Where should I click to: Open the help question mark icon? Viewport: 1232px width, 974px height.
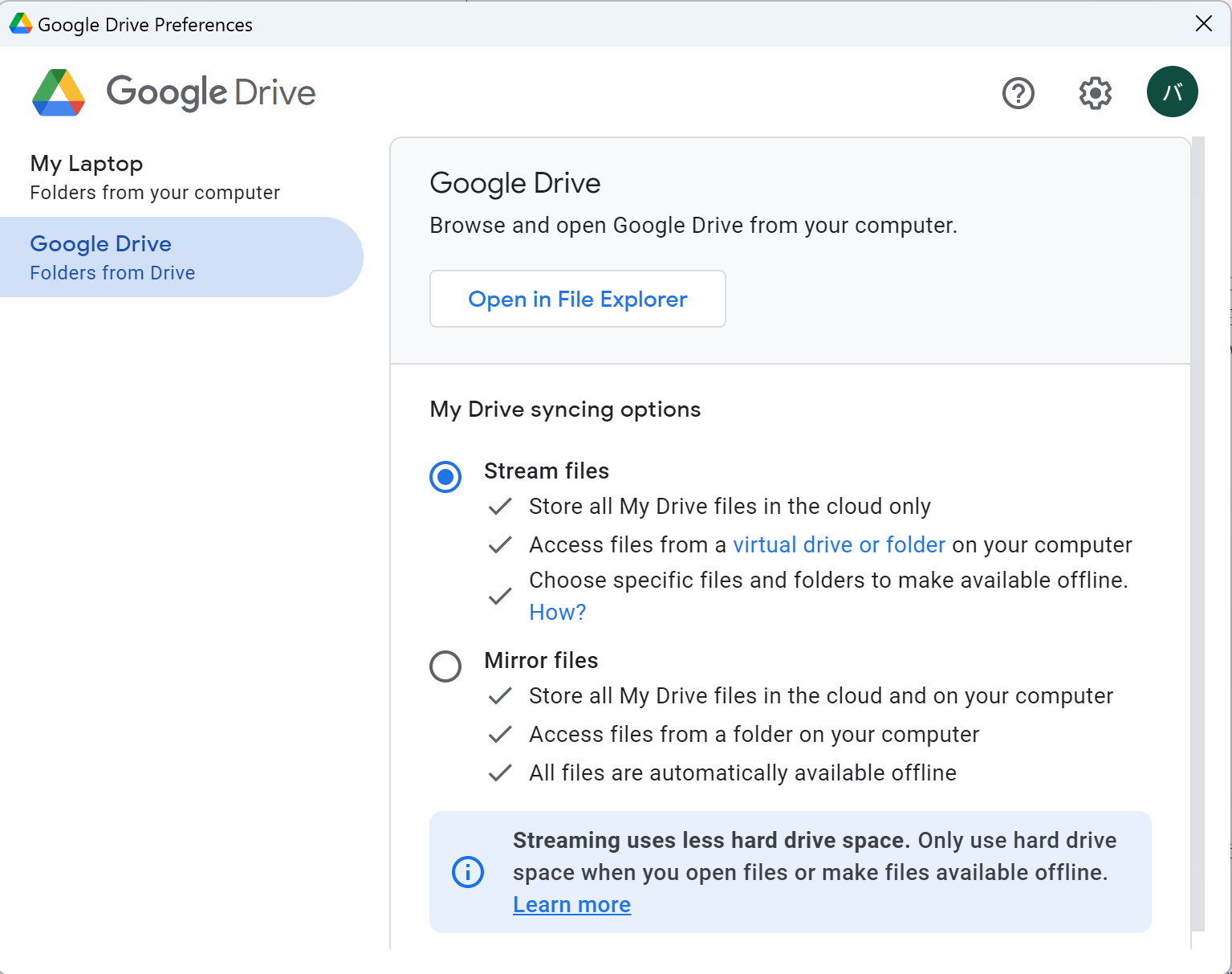click(x=1018, y=93)
